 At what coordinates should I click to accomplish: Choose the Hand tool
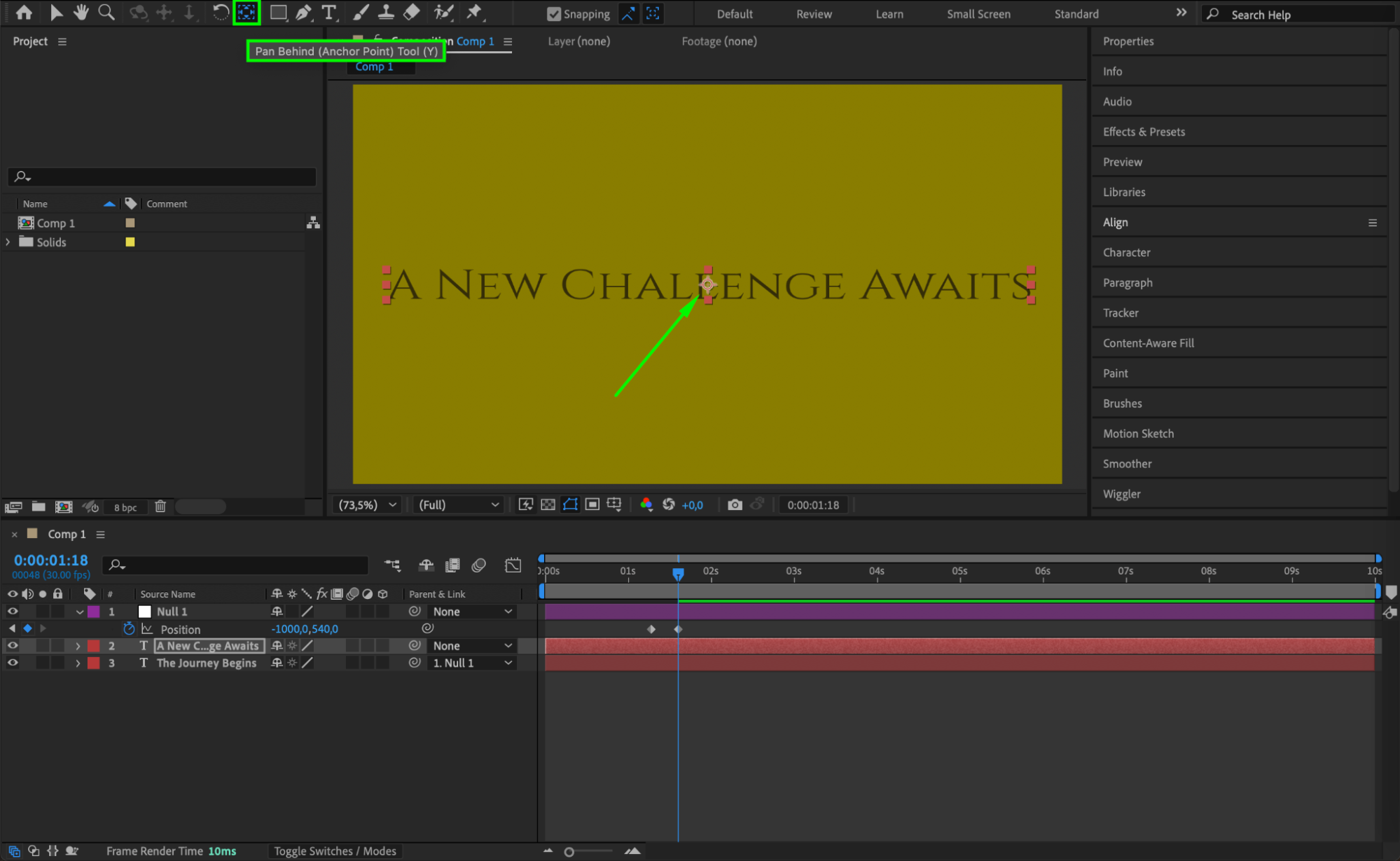tap(81, 13)
